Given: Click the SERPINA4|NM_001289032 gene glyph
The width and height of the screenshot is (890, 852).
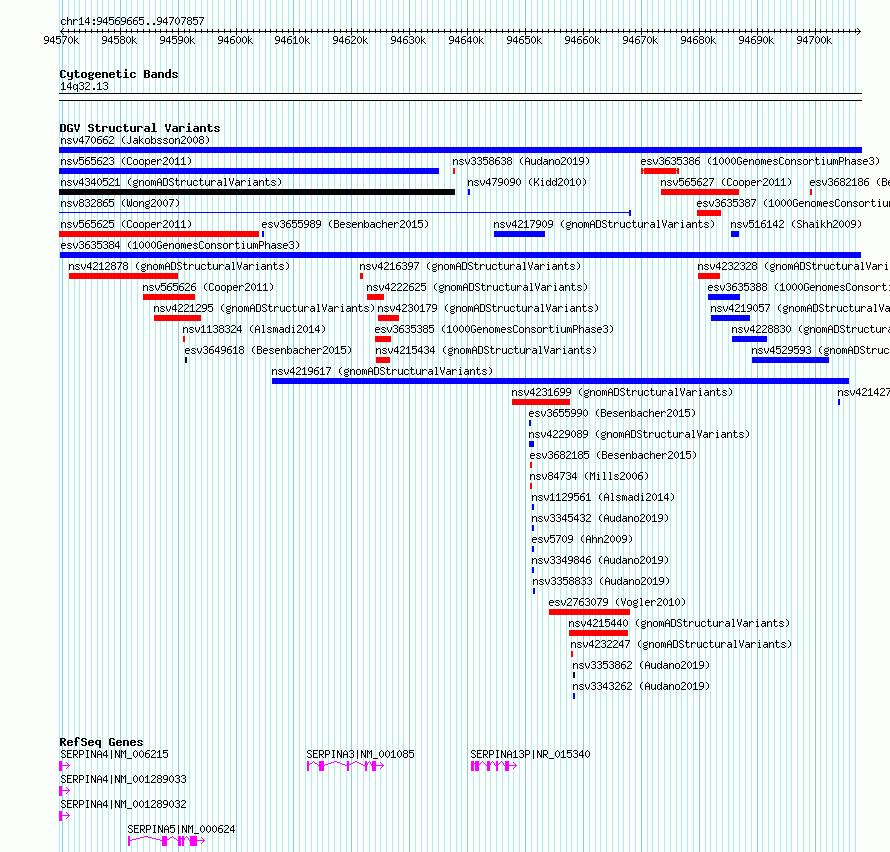Looking at the screenshot, I should click(64, 816).
